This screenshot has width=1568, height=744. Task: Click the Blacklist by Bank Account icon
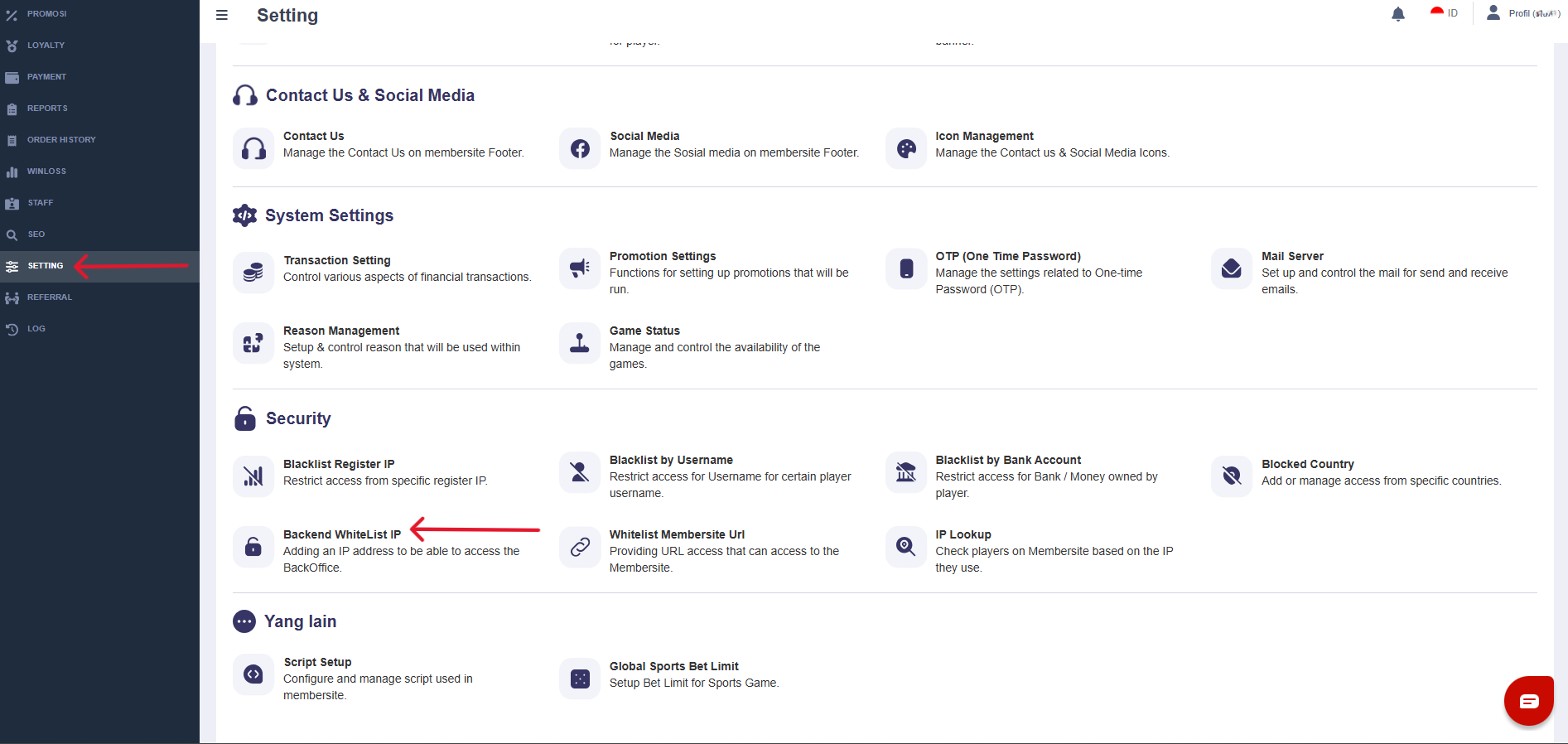click(x=906, y=472)
